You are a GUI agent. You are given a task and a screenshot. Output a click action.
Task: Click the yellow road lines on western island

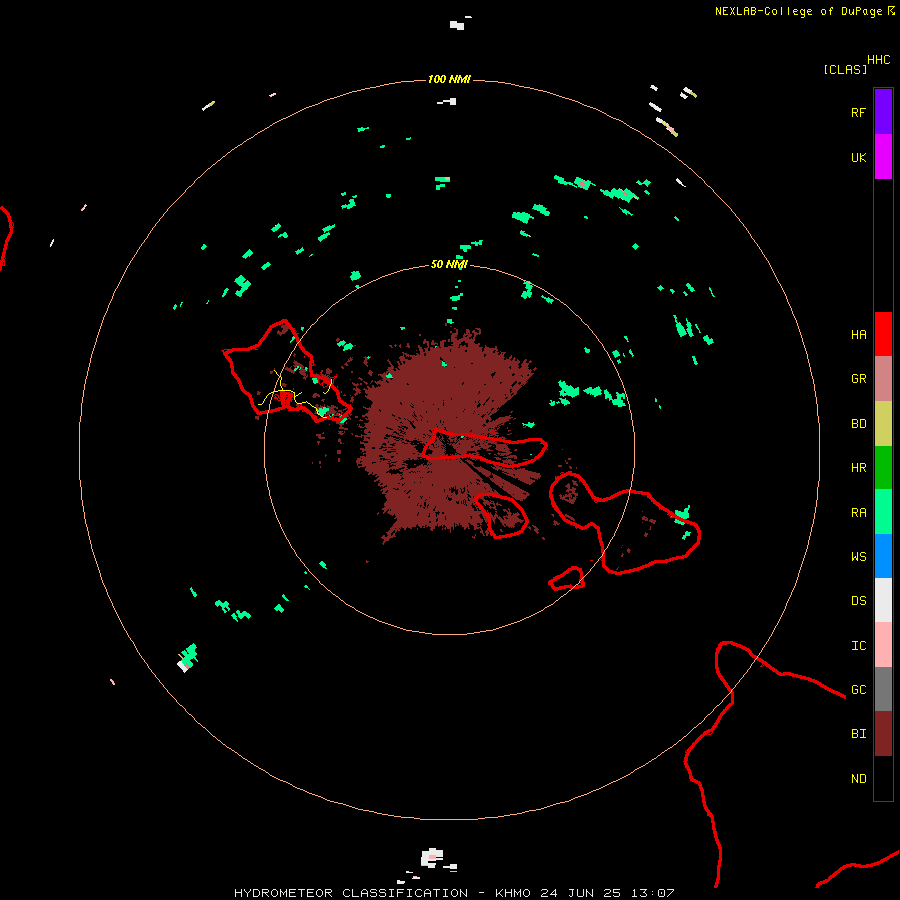point(294,393)
